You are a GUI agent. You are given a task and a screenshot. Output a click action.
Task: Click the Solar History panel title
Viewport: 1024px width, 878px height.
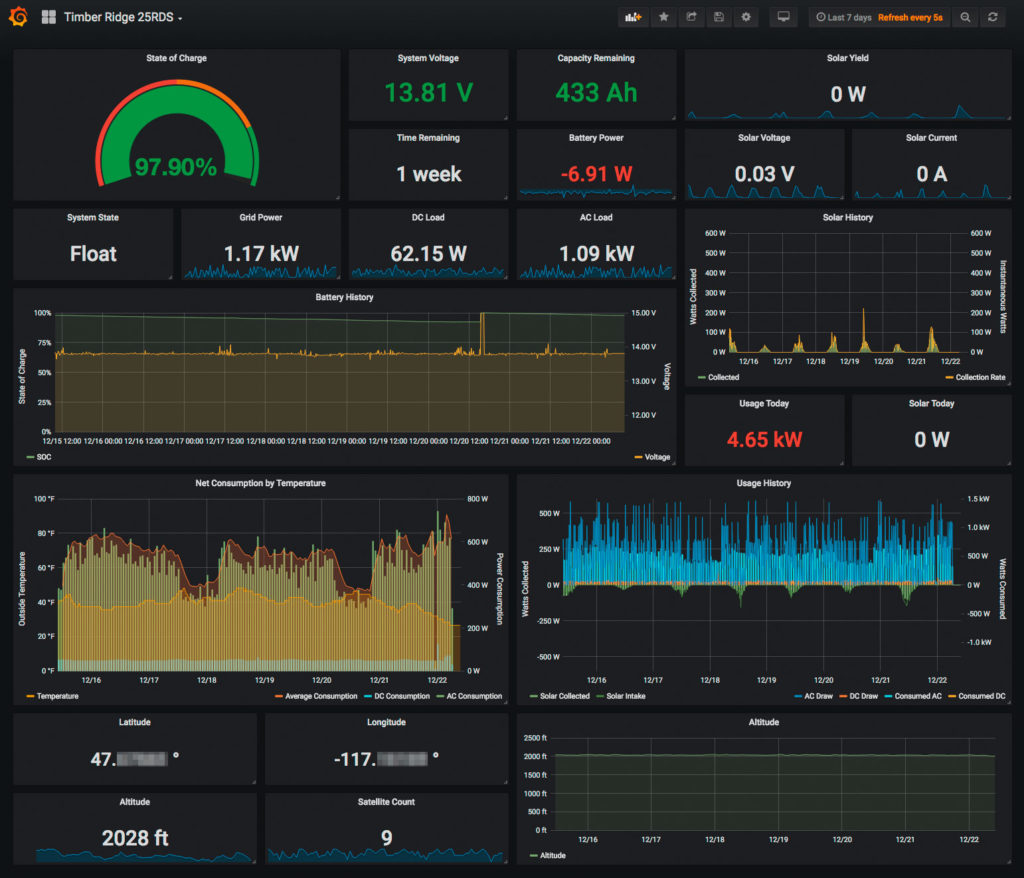[x=849, y=217]
